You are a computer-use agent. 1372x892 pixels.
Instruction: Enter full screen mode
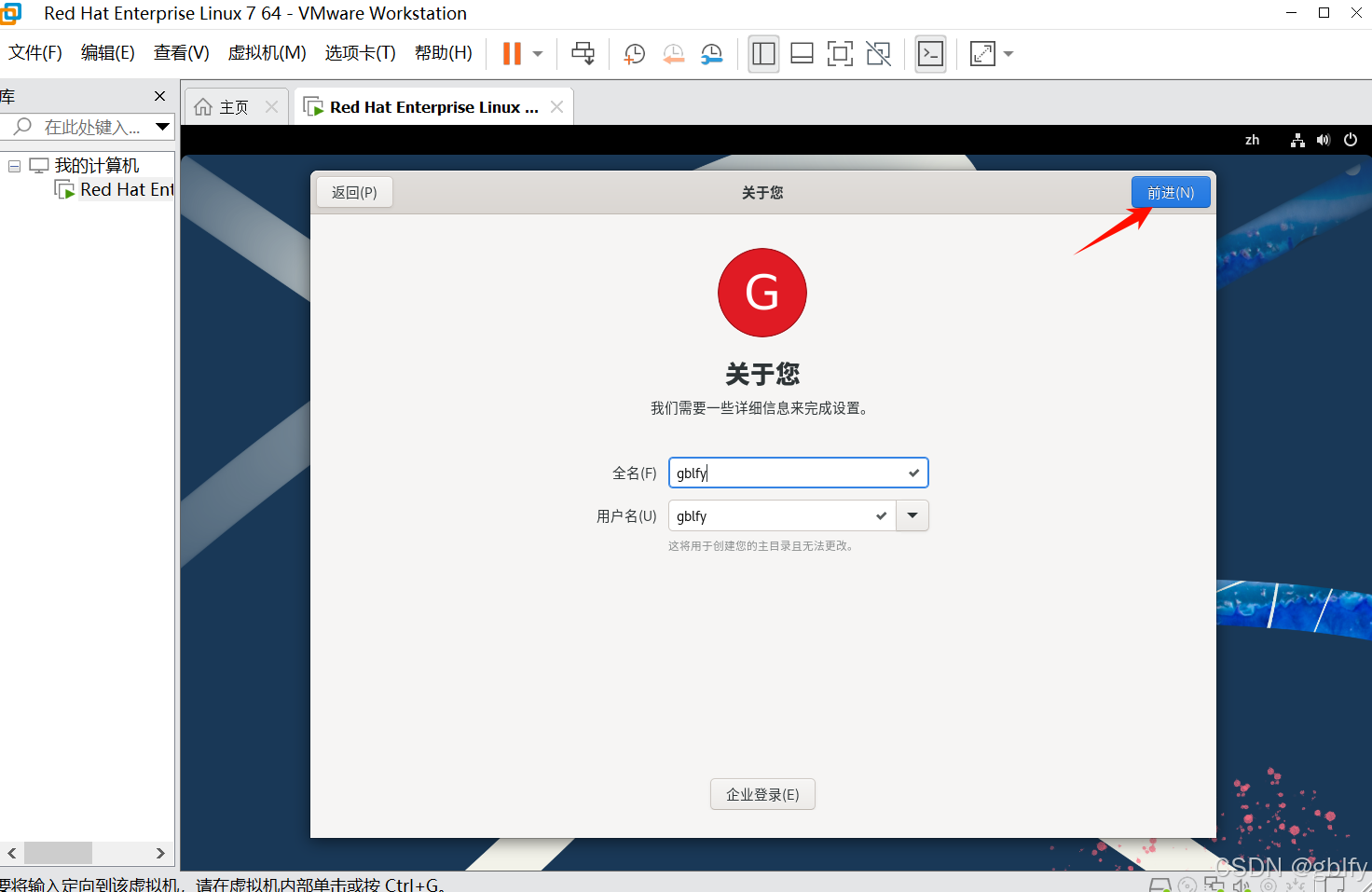pyautogui.click(x=840, y=53)
